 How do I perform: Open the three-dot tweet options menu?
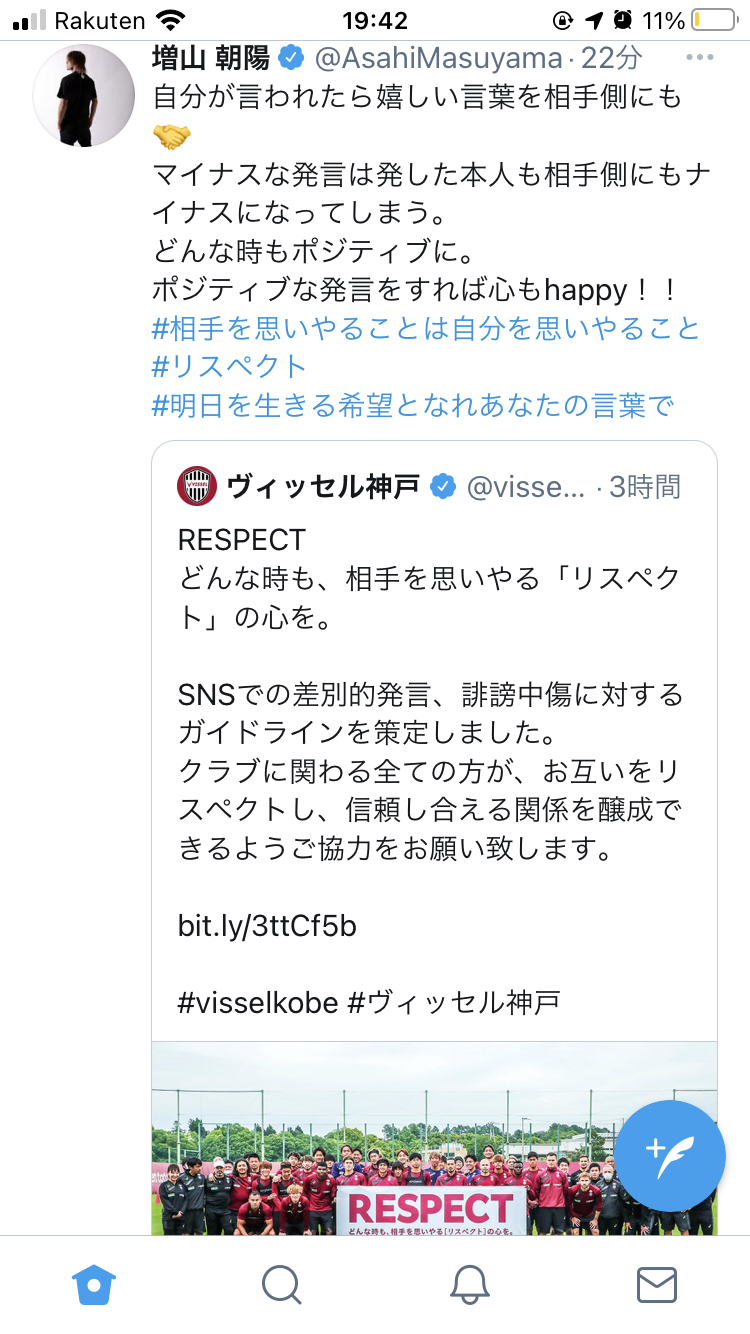coord(699,58)
